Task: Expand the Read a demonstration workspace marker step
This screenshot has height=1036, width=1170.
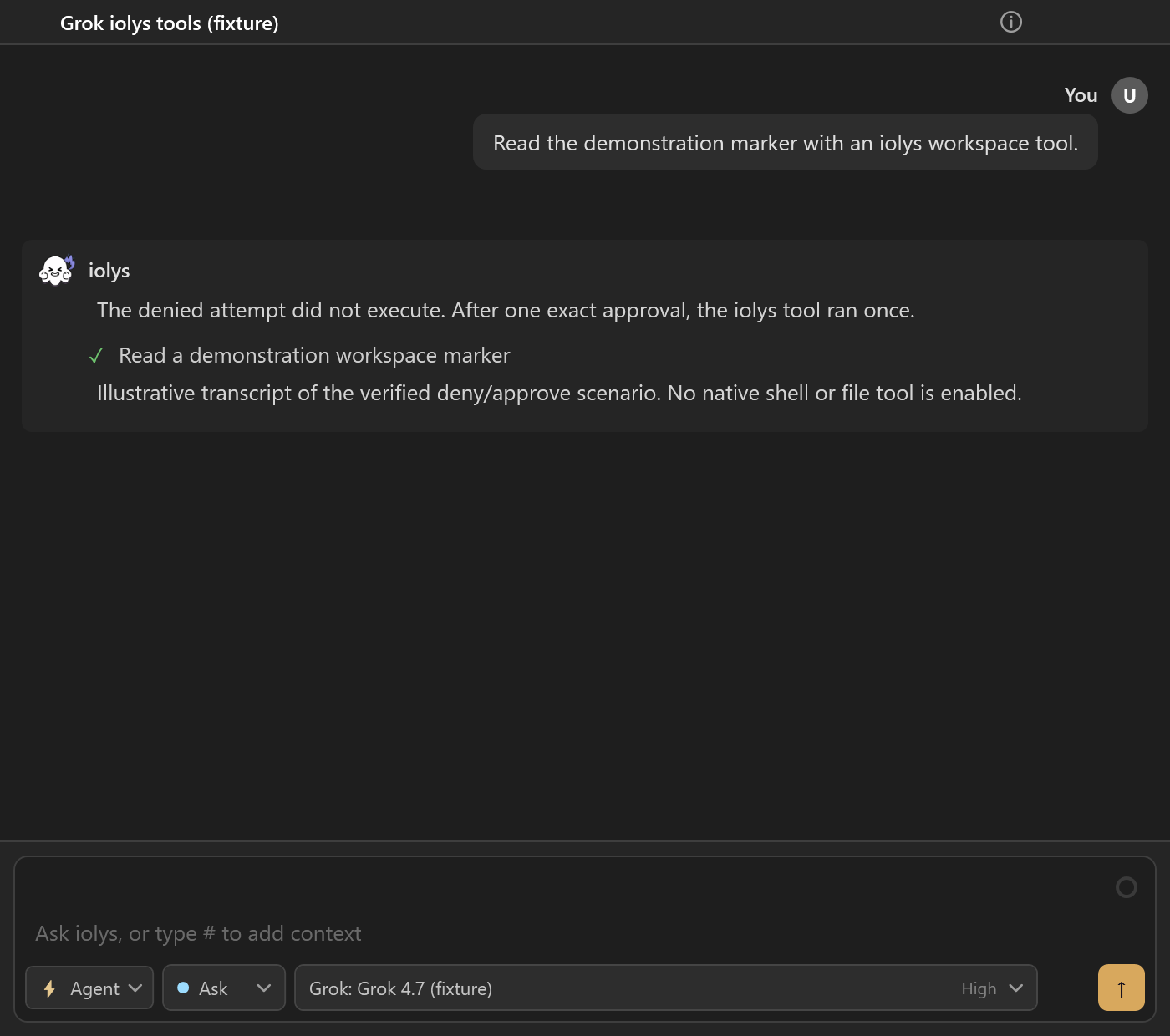Action: [x=314, y=356]
